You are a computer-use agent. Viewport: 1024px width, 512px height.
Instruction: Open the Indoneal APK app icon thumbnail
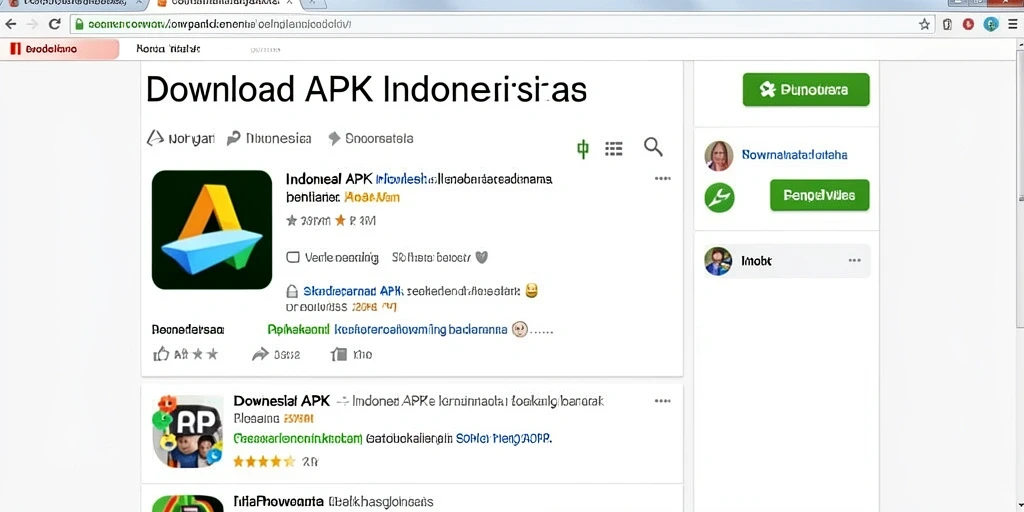click(x=212, y=230)
